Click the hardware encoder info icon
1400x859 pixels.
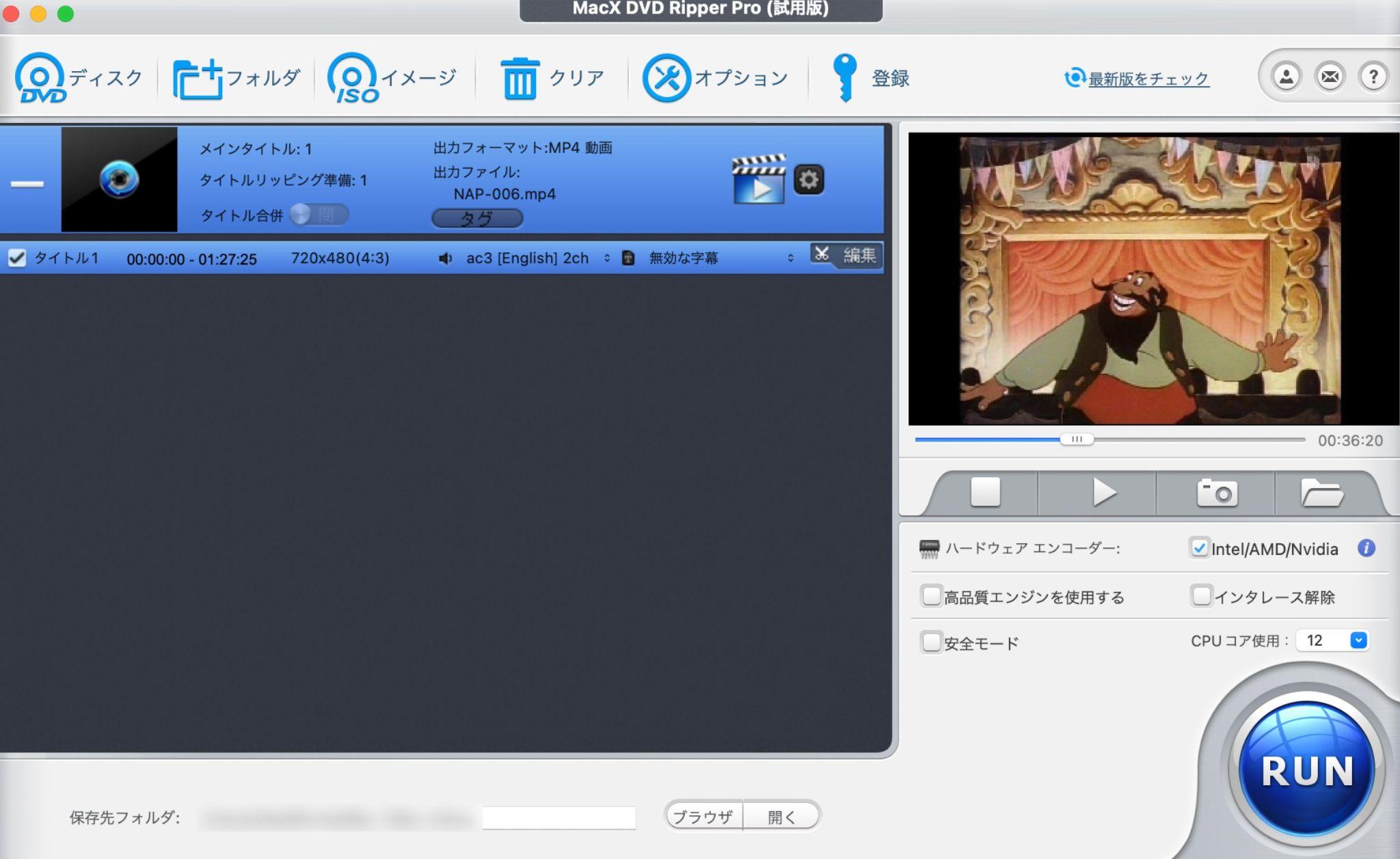[1366, 548]
